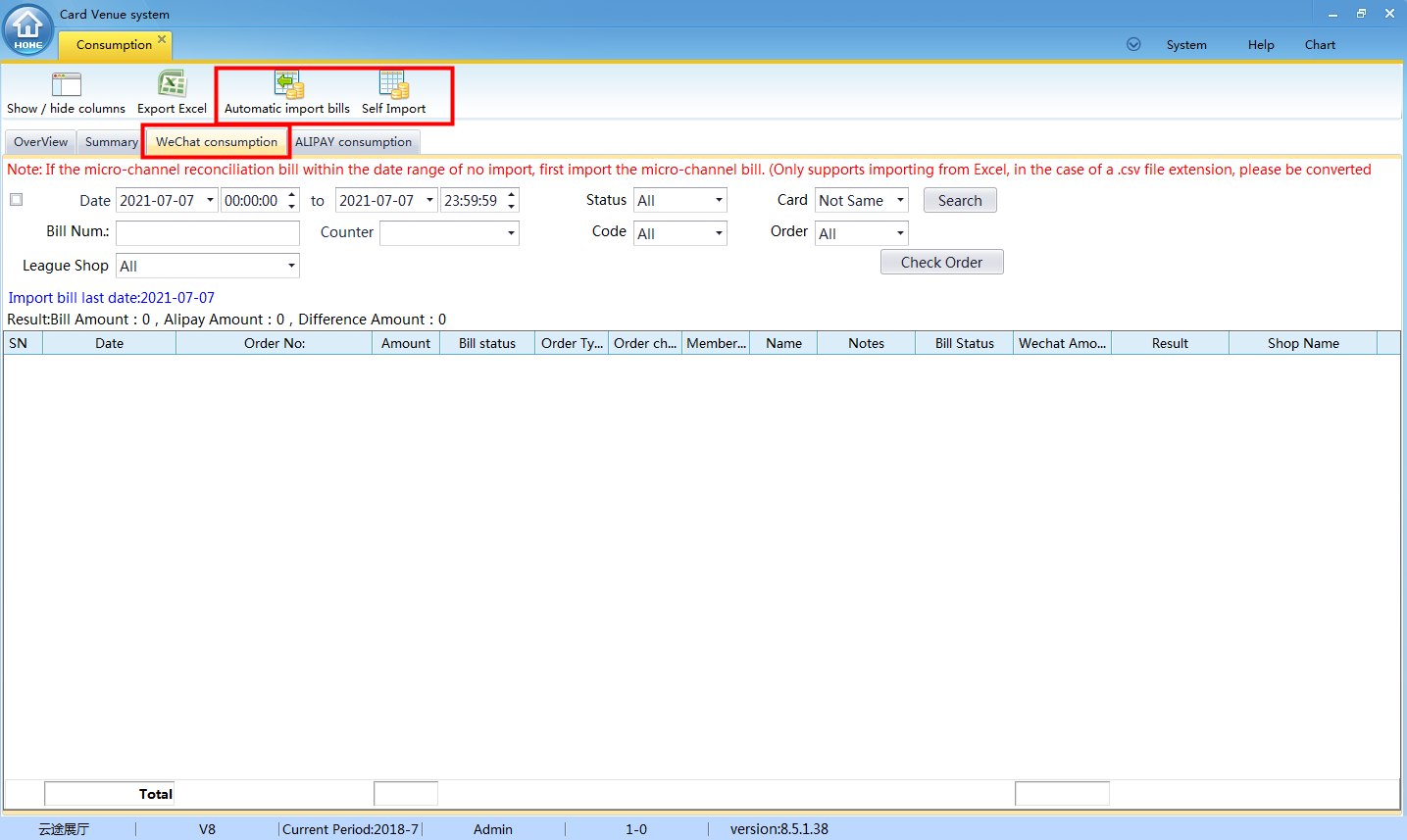Minimize the Card Venue system window
The width and height of the screenshot is (1407, 840).
[x=1332, y=14]
